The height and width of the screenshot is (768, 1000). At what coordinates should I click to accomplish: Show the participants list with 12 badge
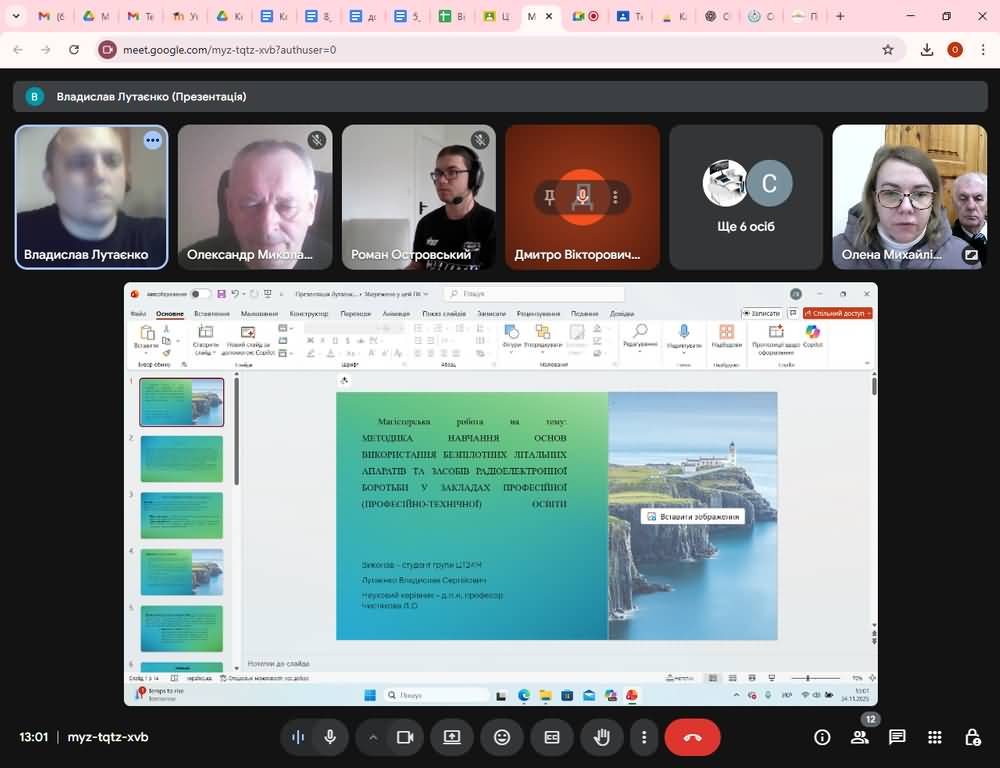[859, 737]
